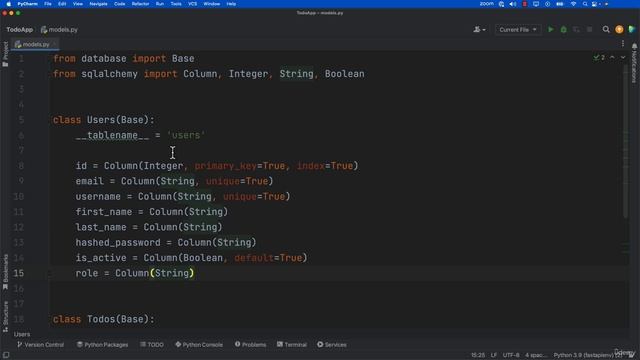Click the red recording icon in the menu bar
Image resolution: width=640 pixels, height=360 pixels.
point(524,4)
